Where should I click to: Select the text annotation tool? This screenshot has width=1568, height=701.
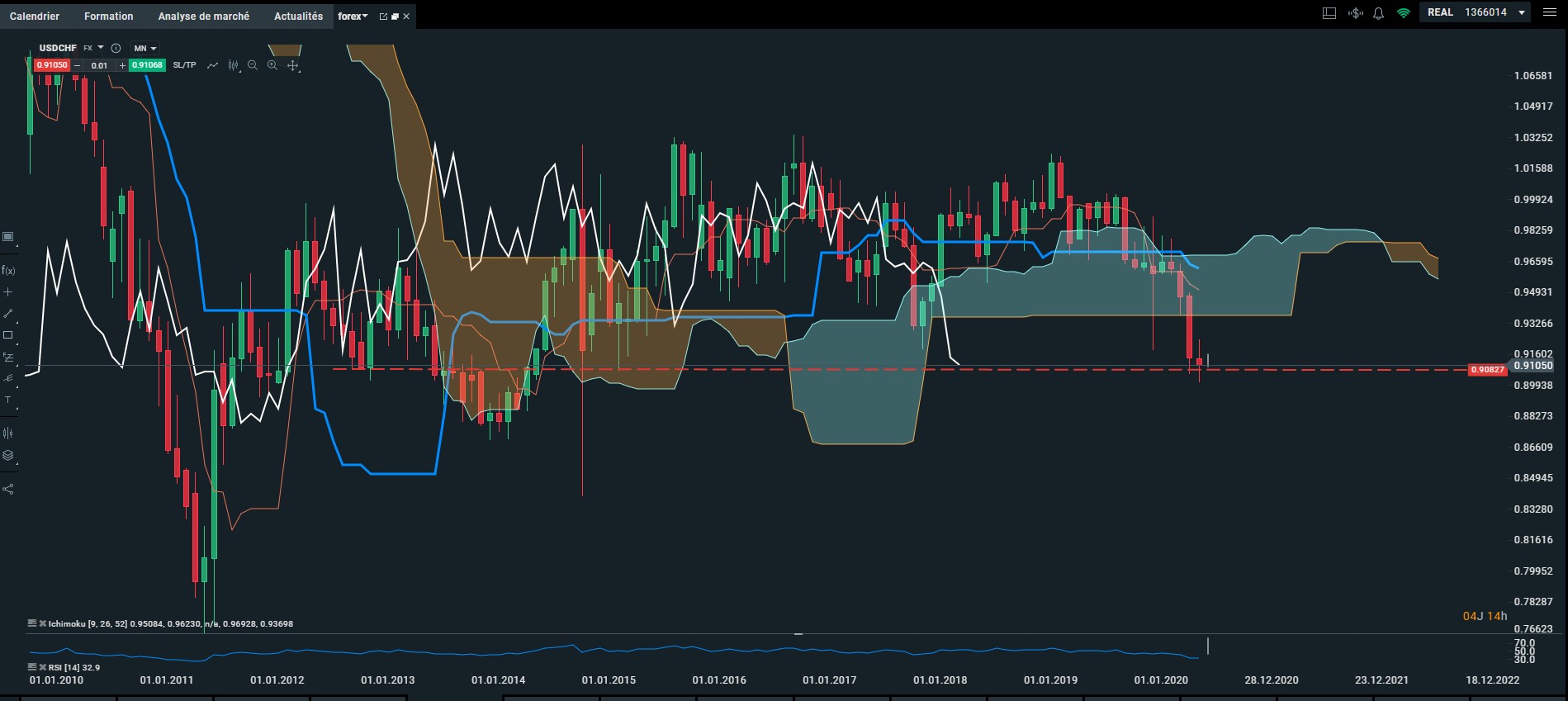(x=8, y=400)
